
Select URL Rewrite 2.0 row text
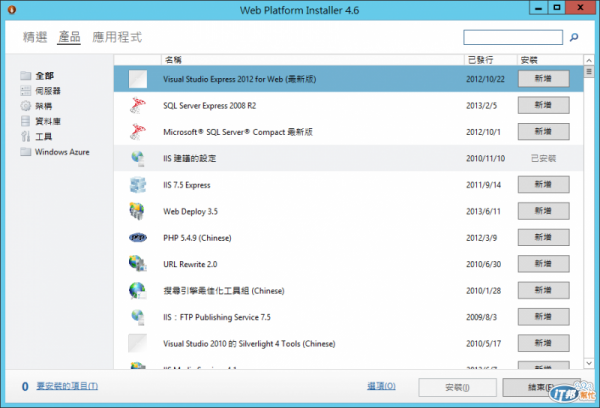(190, 264)
